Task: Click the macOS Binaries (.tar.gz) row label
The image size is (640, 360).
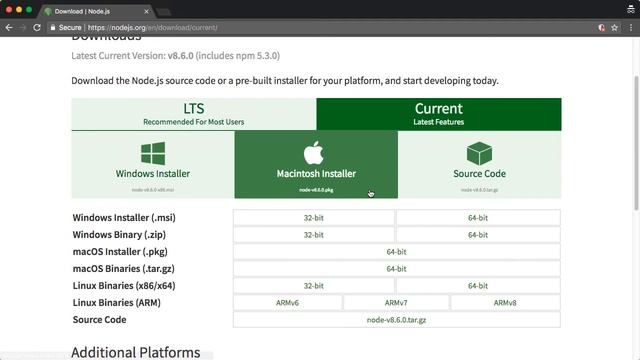Action: pos(124,269)
